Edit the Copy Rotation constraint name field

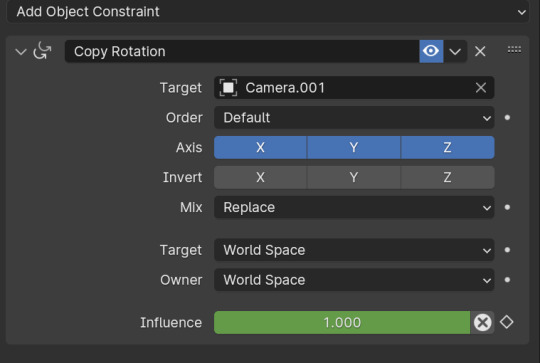tap(242, 51)
